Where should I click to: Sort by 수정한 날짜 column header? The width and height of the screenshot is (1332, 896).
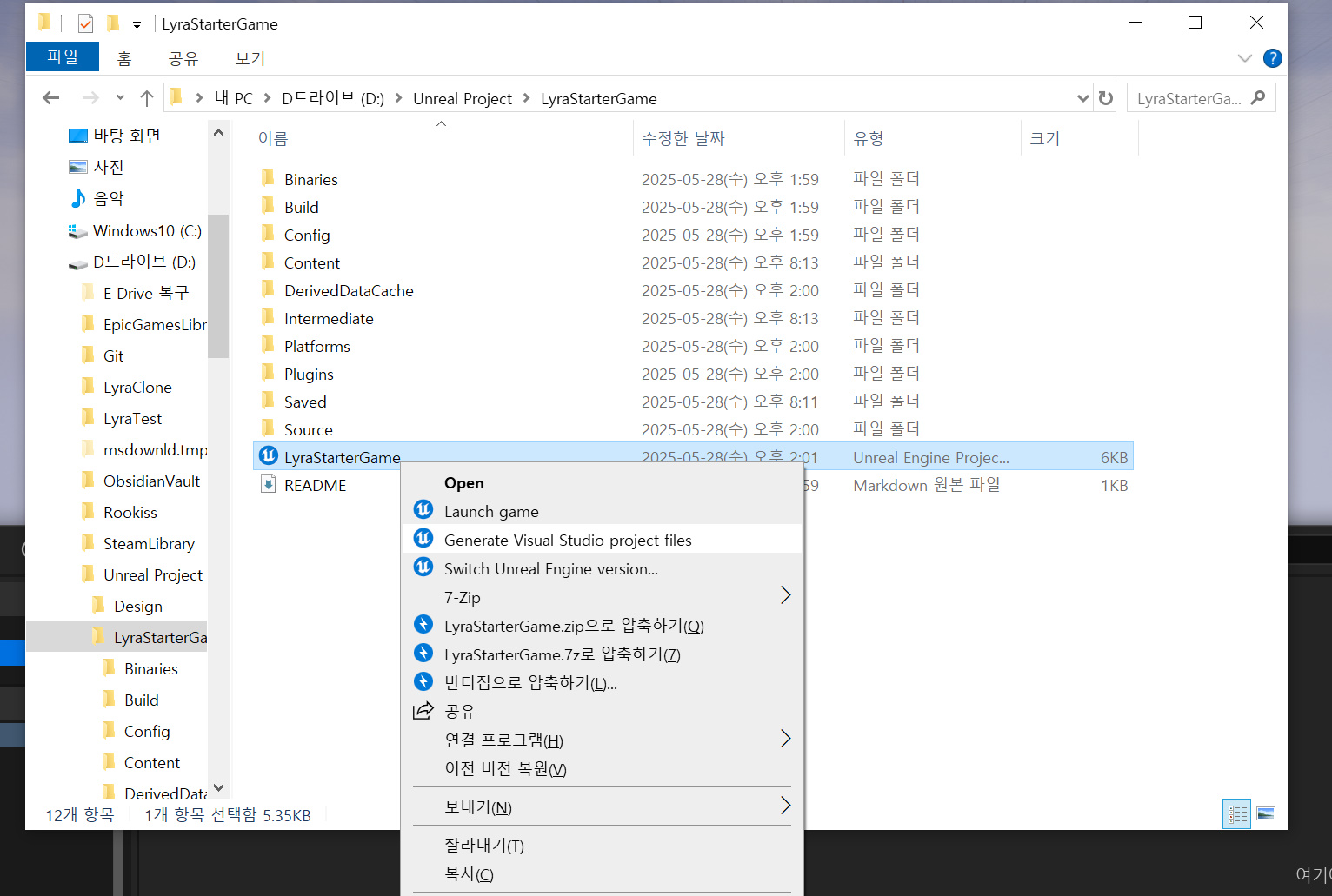click(x=739, y=138)
